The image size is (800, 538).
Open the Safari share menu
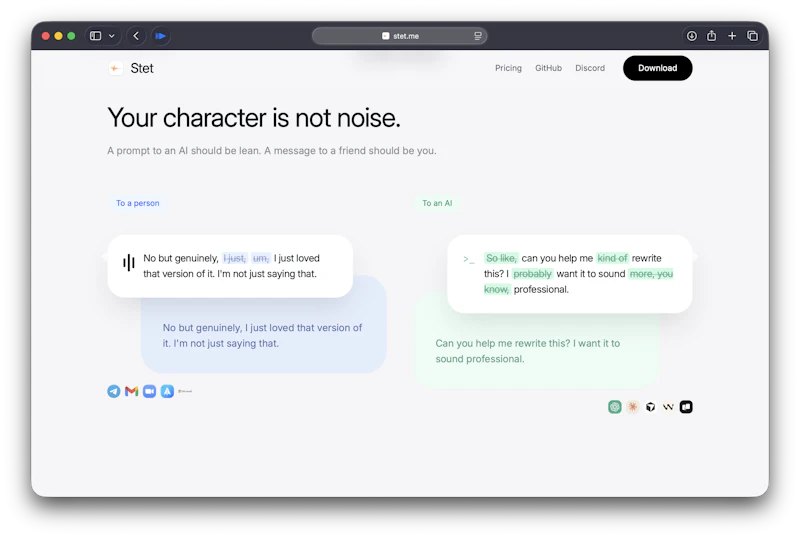pyautogui.click(x=712, y=36)
